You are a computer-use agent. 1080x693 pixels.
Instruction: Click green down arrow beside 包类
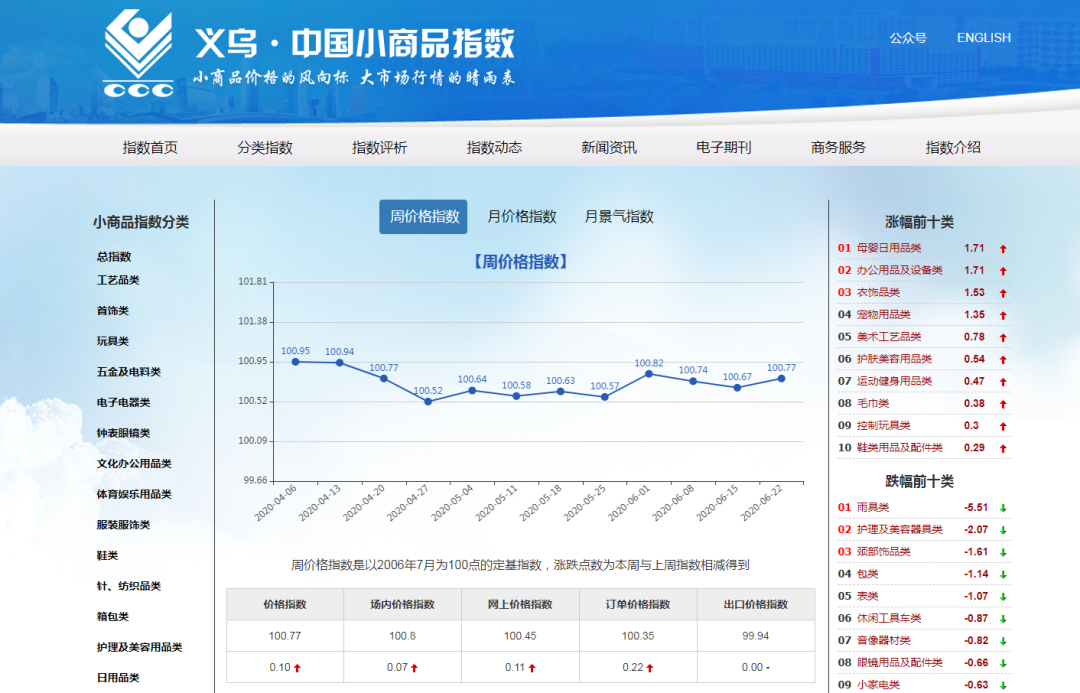(x=1003, y=575)
